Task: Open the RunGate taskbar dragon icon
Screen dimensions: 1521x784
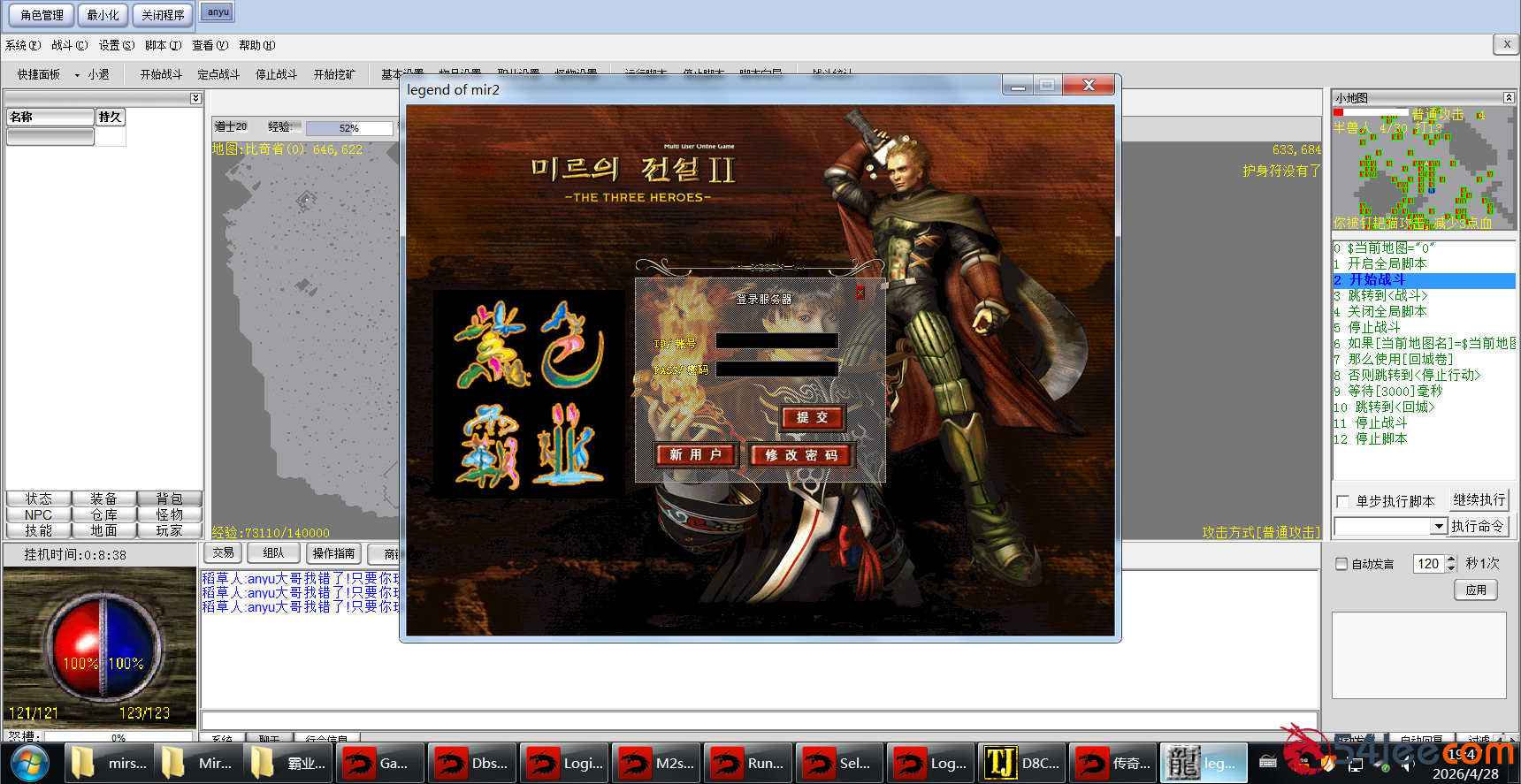Action: 747,763
